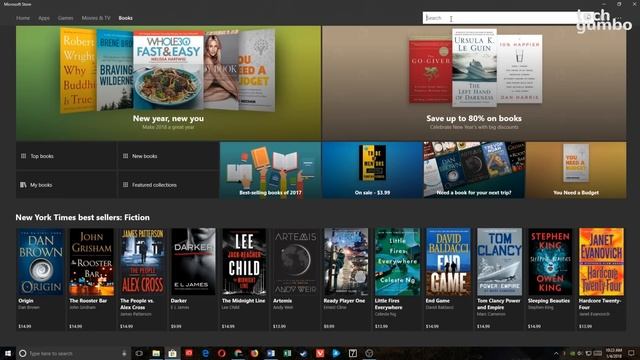Open Dan Brown's Origin book cover
This screenshot has width=640, height=360.
[40, 262]
